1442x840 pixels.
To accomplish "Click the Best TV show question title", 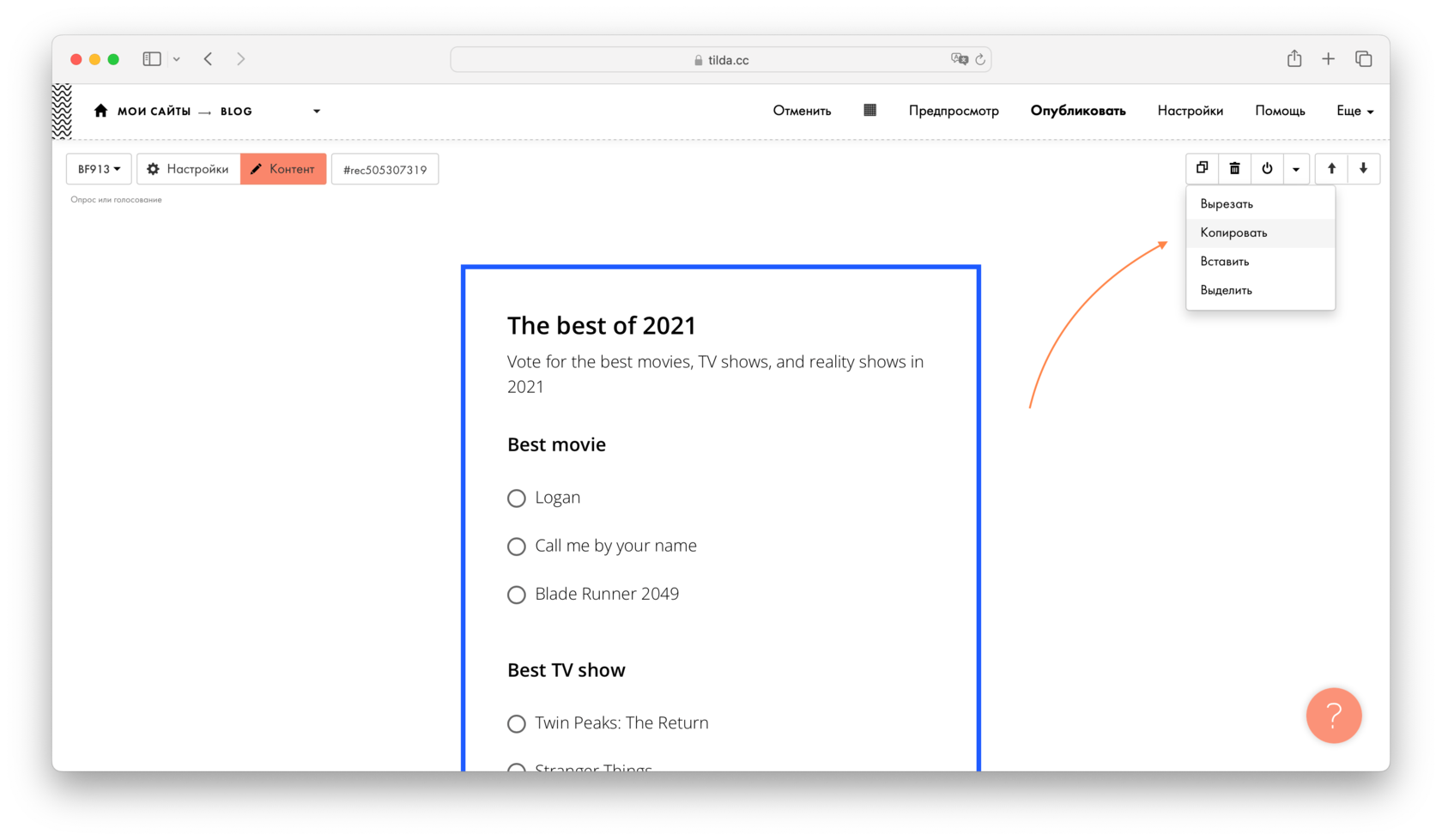I will 566,670.
